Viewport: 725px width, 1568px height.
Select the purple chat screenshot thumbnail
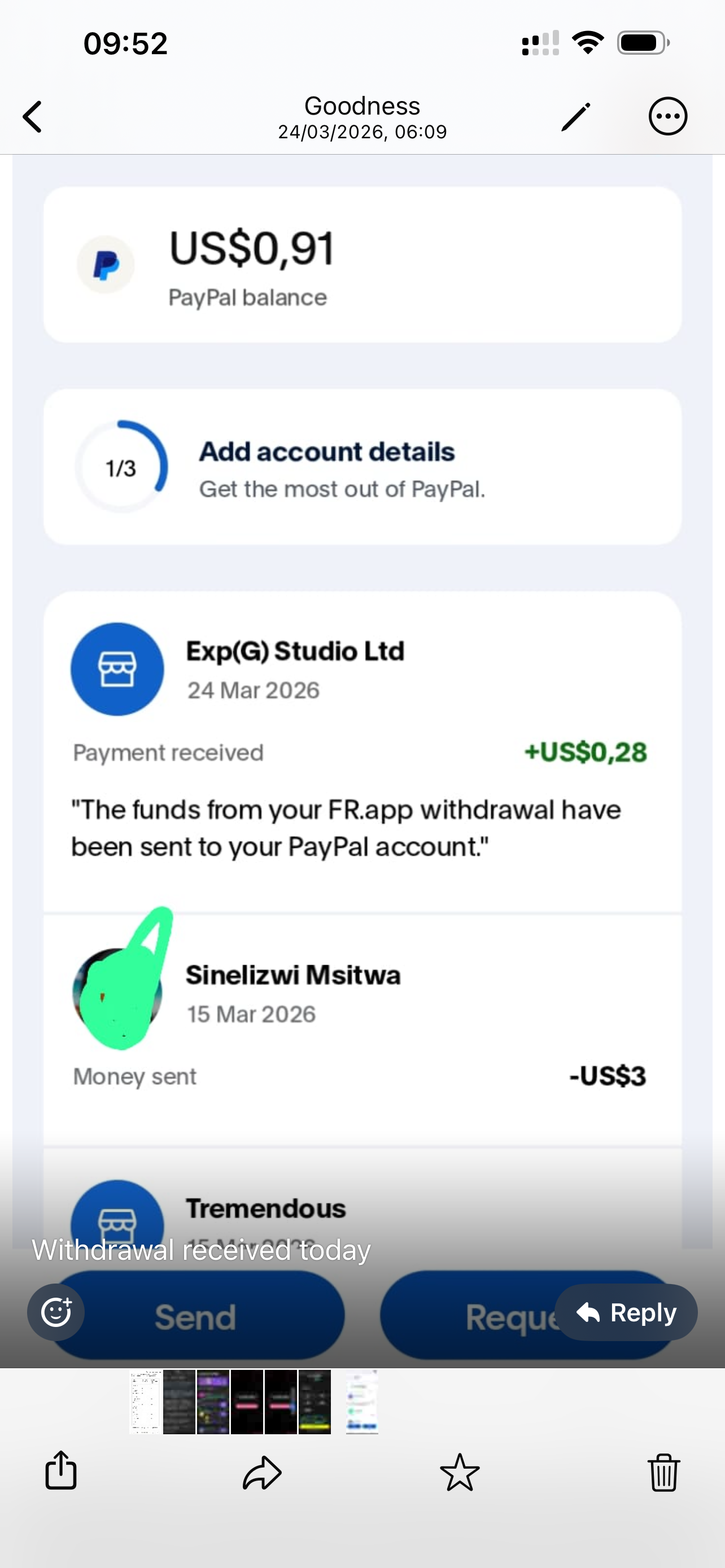(213, 1401)
